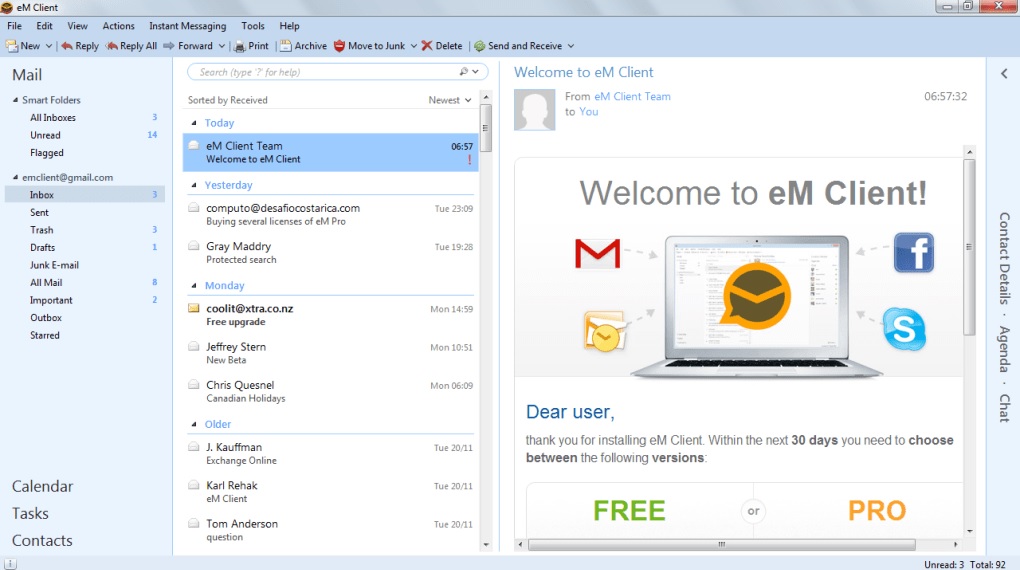
Task: Click the eM Client Team sender link
Action: pyautogui.click(x=632, y=97)
